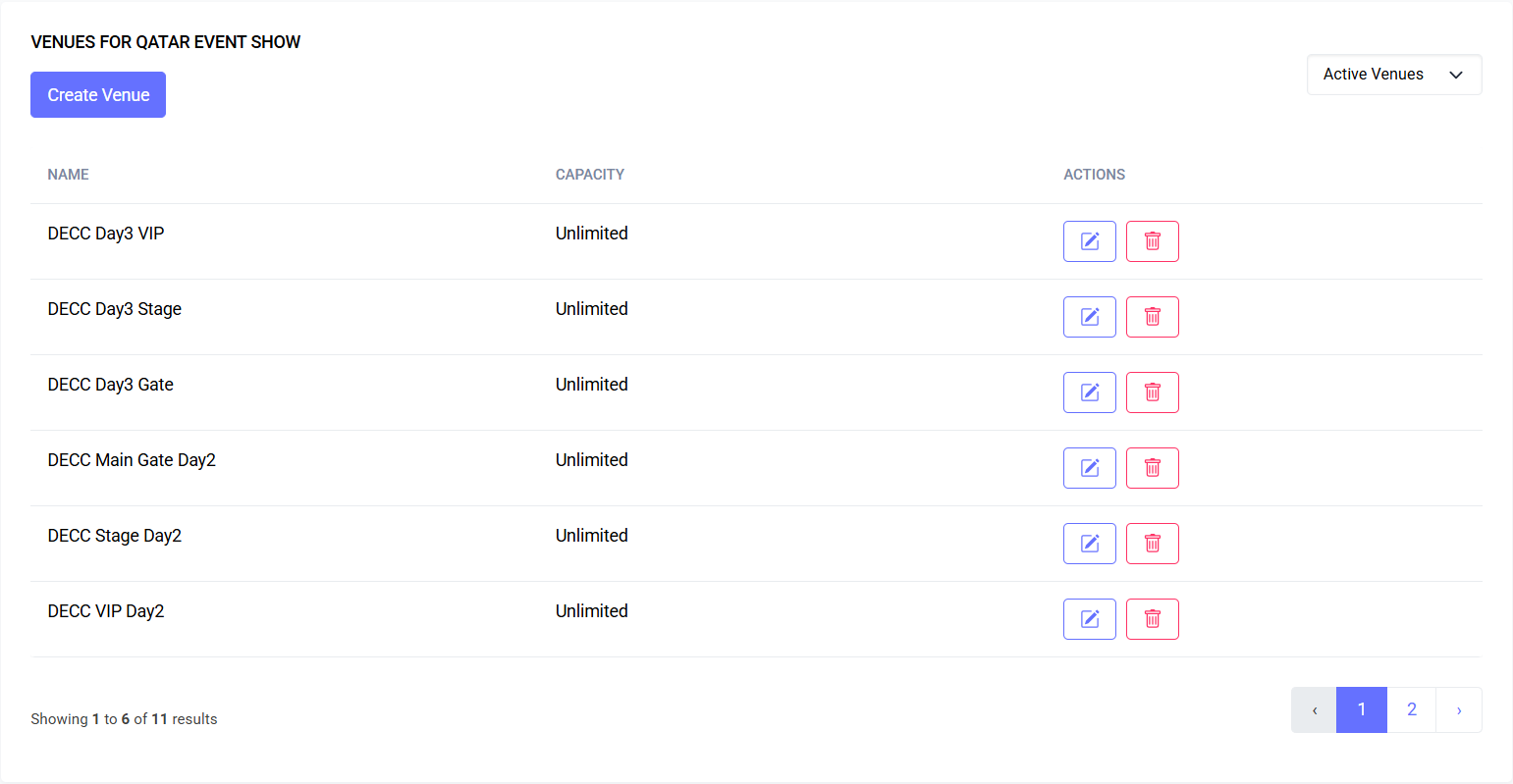This screenshot has width=1513, height=784.
Task: Click the Capacity column header
Action: pos(590,175)
